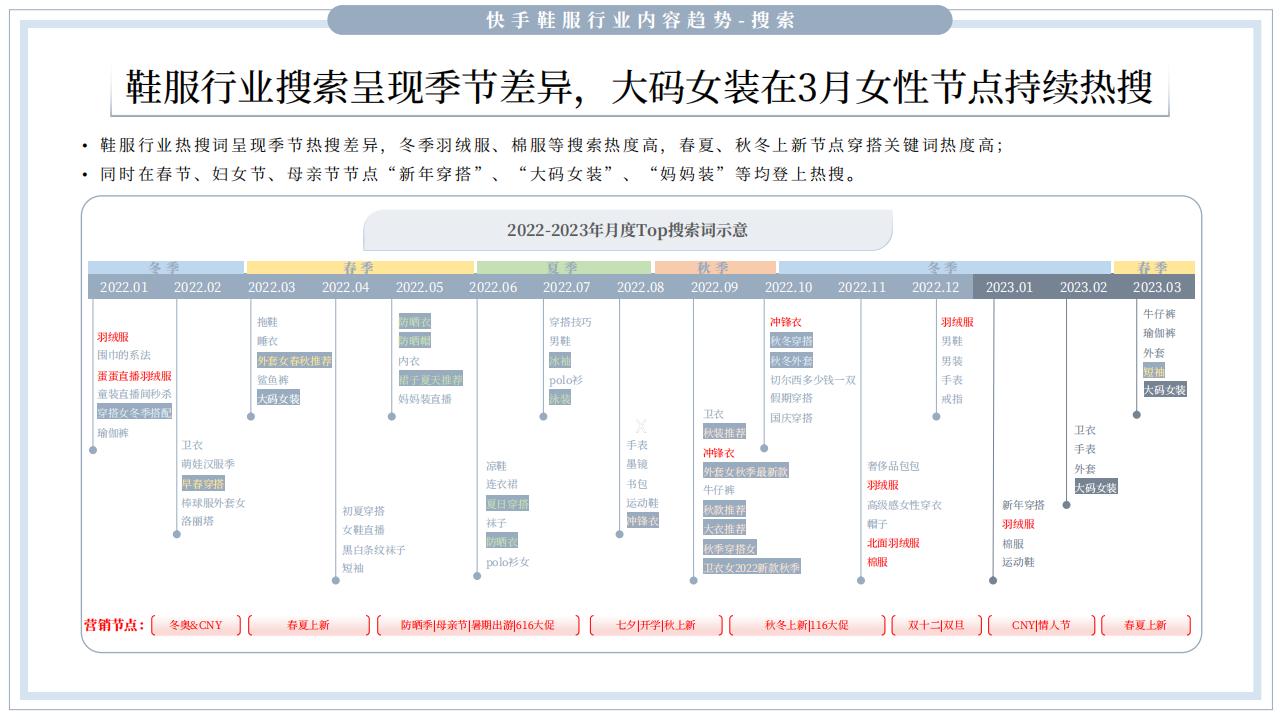The image size is (1280, 720).
Task: Select the chart title 2022-2023年月度Top搜索词示意
Action: tap(627, 230)
